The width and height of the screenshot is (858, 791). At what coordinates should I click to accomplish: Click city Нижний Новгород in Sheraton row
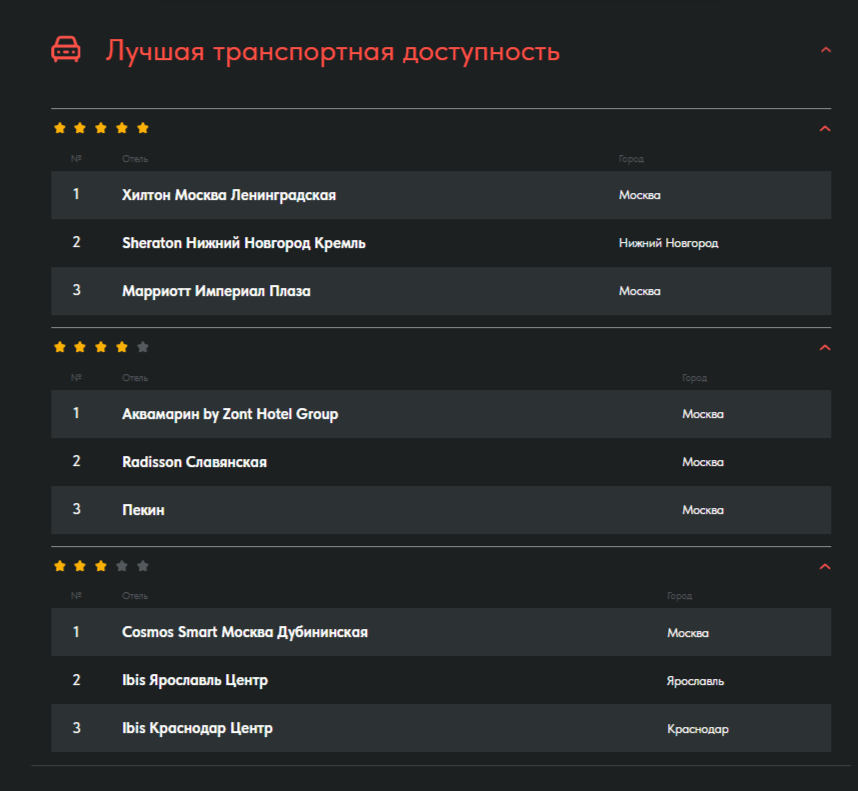(x=668, y=243)
